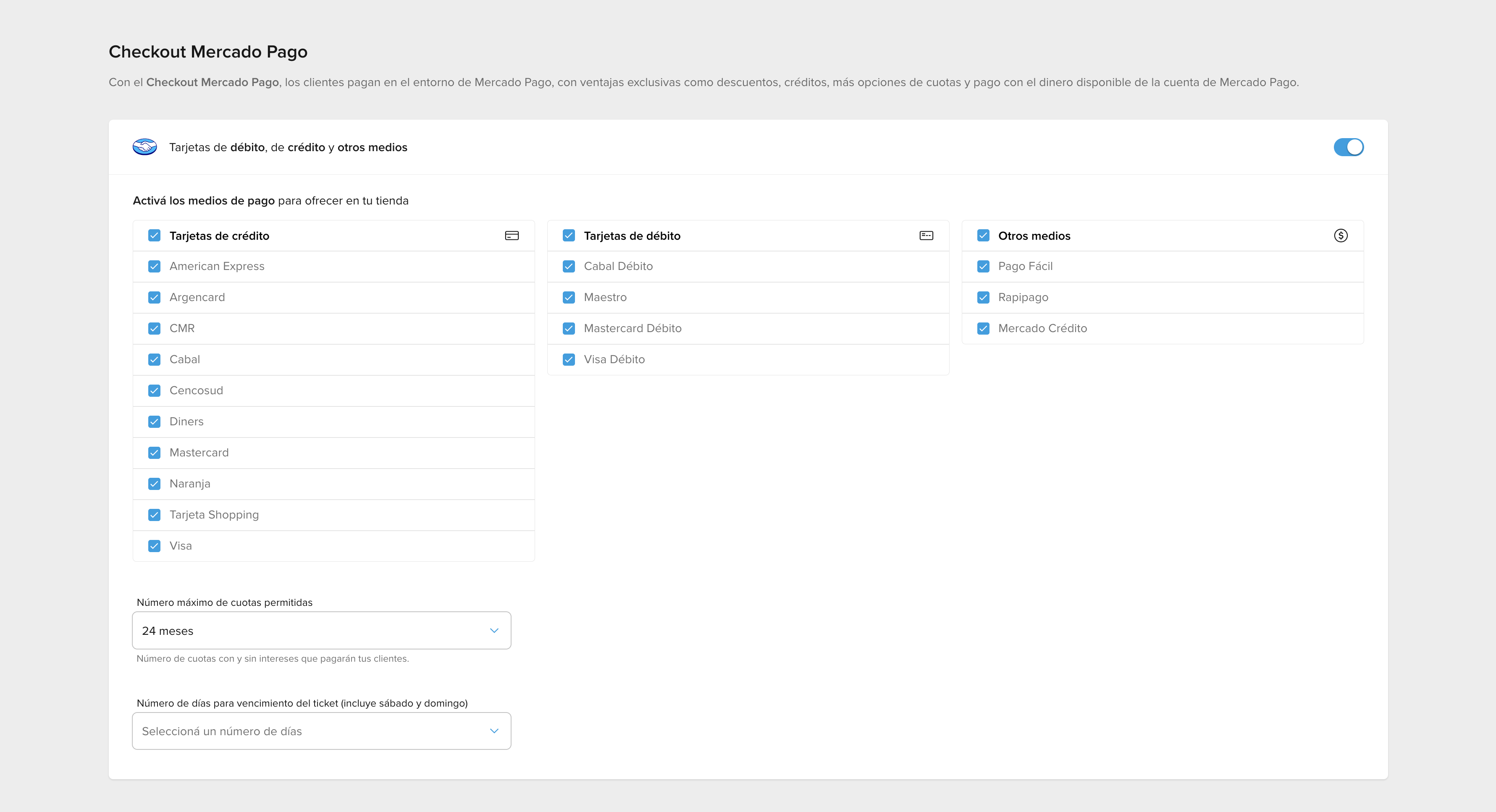Screen dimensions: 1496x812
Task: Uncheck Maestro debit card
Action: (x=569, y=298)
